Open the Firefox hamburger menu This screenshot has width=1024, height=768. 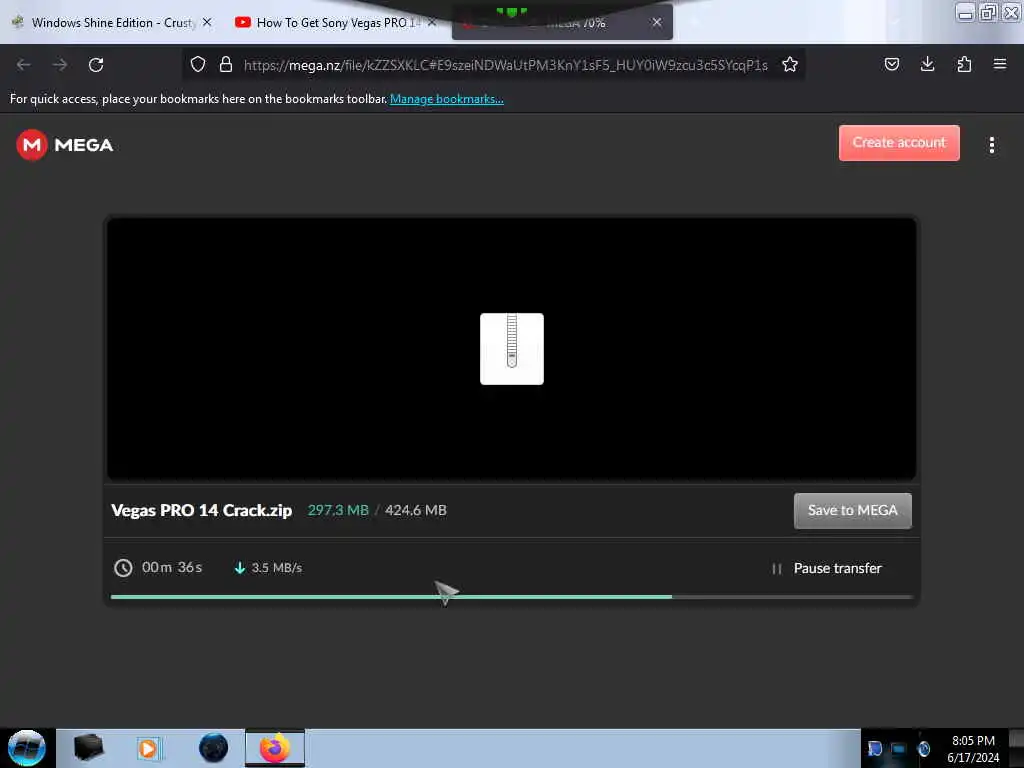click(1000, 64)
